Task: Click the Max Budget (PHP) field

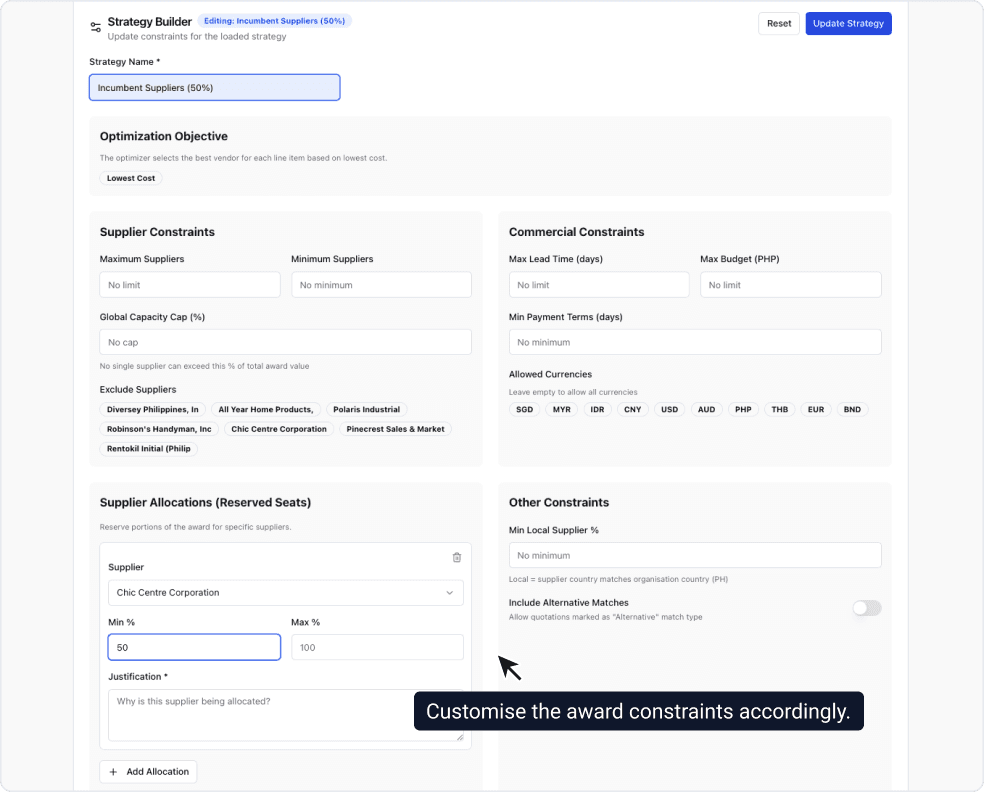Action: click(x=790, y=284)
